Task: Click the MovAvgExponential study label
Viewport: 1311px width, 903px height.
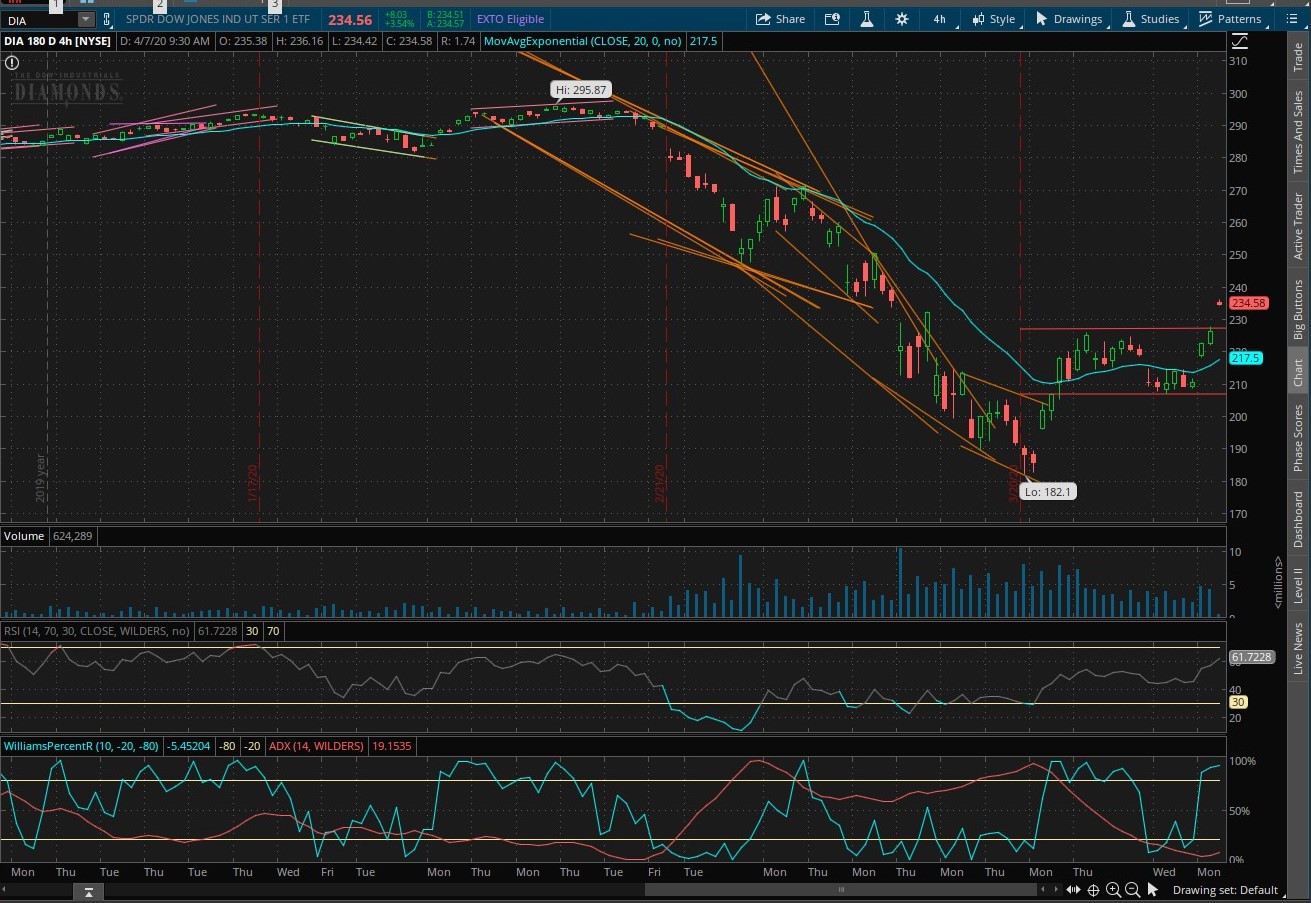Action: tap(582, 41)
